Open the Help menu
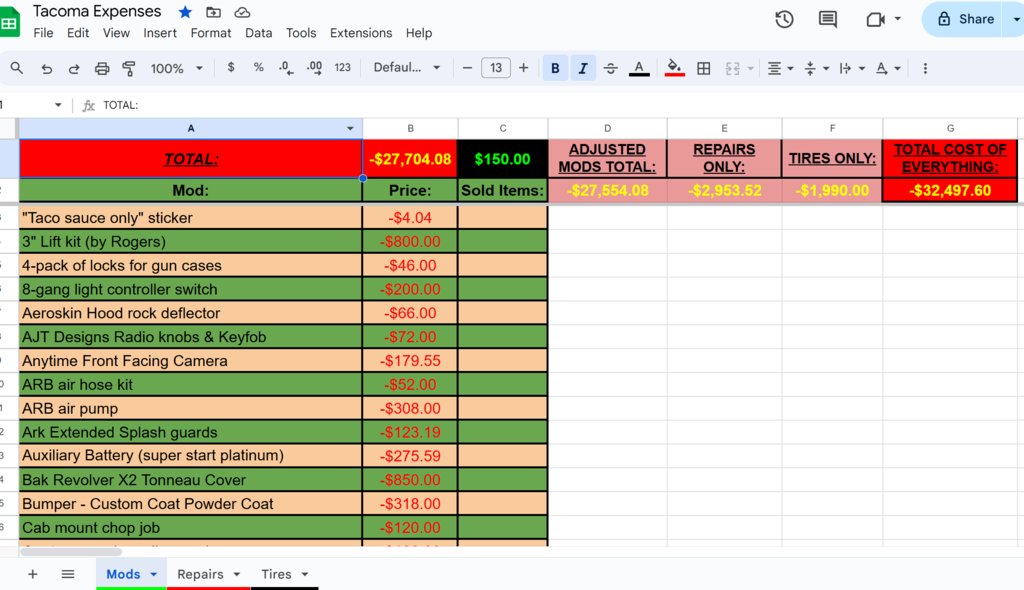Viewport: 1024px width, 590px height. click(x=419, y=33)
